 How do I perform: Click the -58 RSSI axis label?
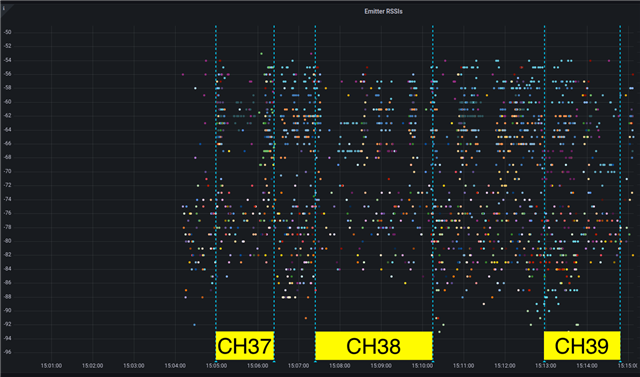point(7,88)
